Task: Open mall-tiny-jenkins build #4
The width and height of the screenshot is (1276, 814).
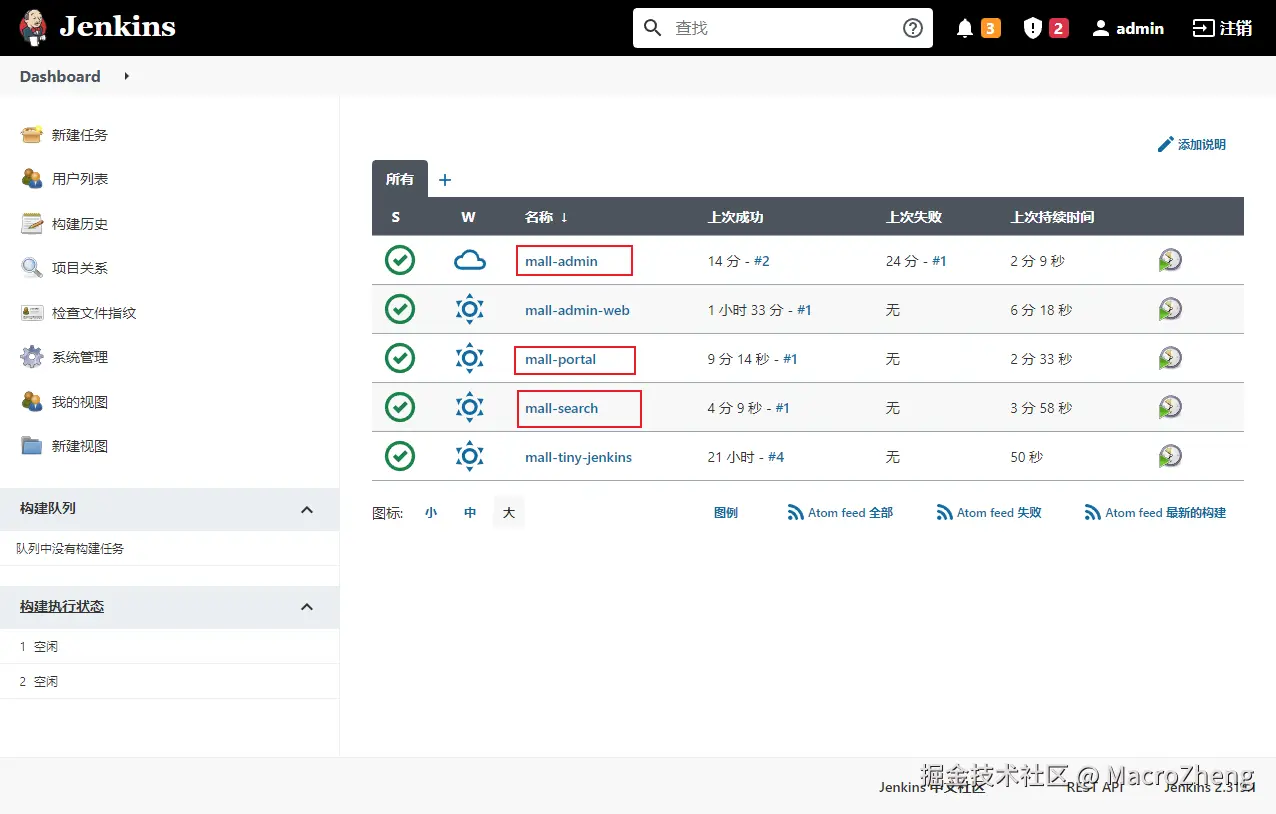Action: point(776,457)
